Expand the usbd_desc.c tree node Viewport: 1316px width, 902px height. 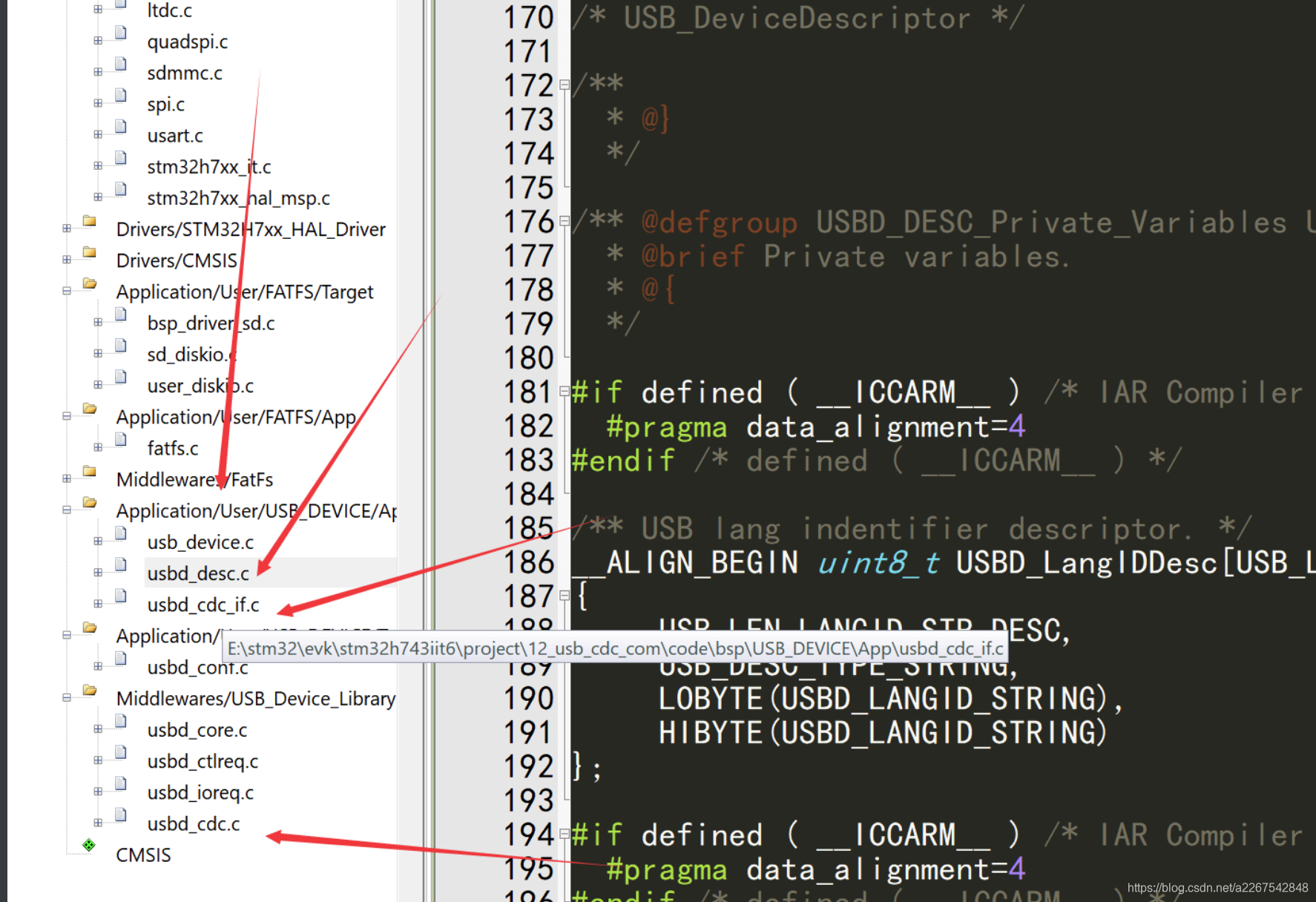coord(99,572)
